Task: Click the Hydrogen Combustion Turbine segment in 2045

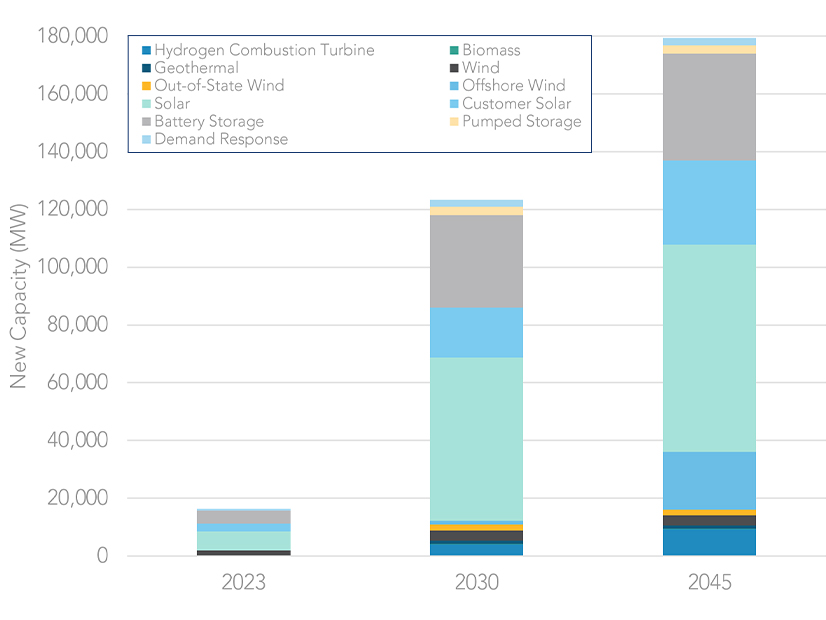Action: coord(708,542)
